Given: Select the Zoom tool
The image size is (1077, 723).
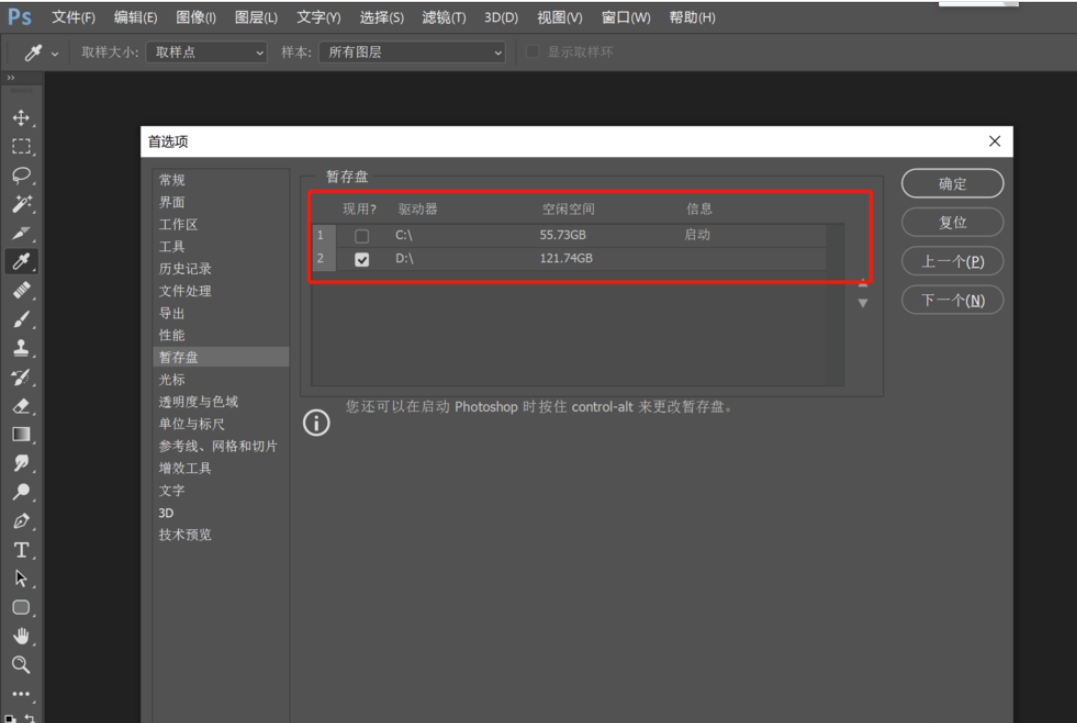Looking at the screenshot, I should [x=21, y=664].
